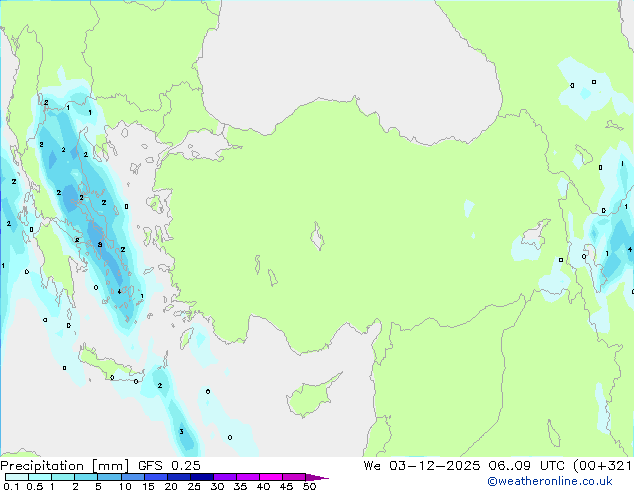Select legend label '30'
Screen dimensions: 634x490
pyautogui.click(x=217, y=486)
